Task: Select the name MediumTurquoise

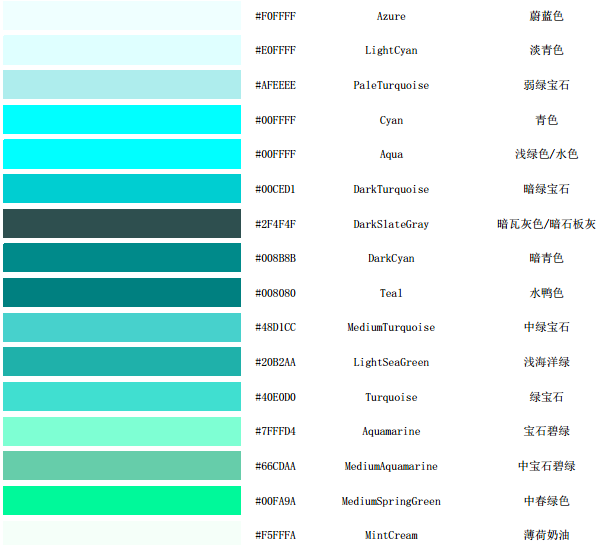Action: (x=391, y=328)
